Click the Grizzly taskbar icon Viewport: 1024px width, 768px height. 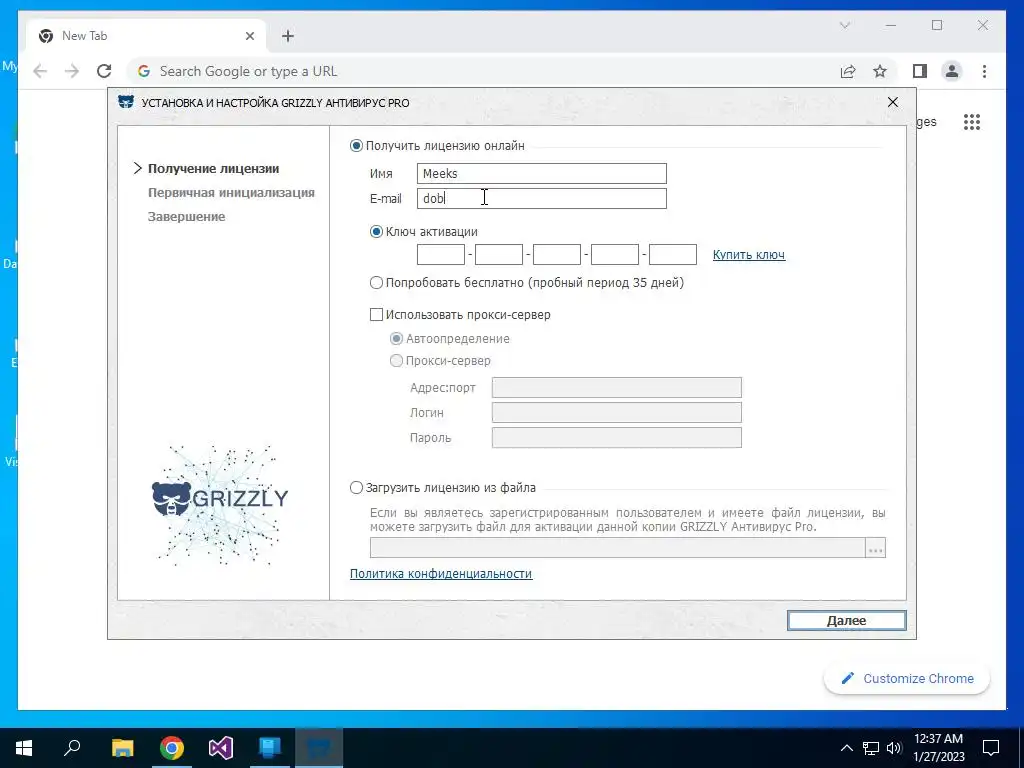pyautogui.click(x=319, y=748)
